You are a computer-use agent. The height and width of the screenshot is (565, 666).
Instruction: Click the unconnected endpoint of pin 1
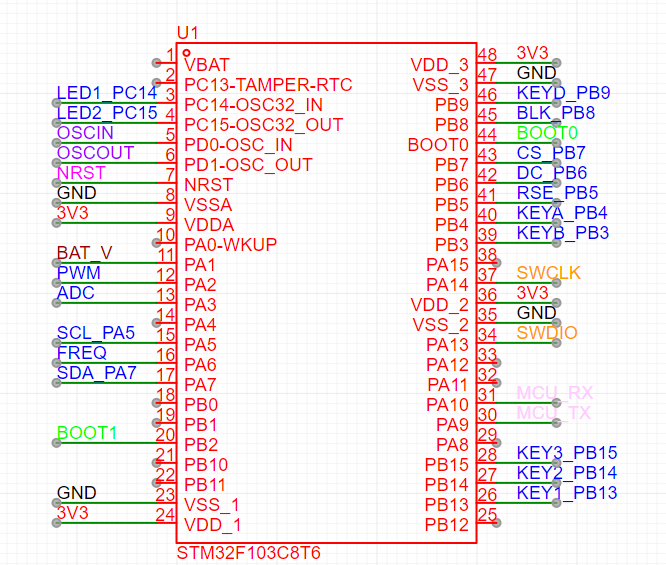pos(156,63)
